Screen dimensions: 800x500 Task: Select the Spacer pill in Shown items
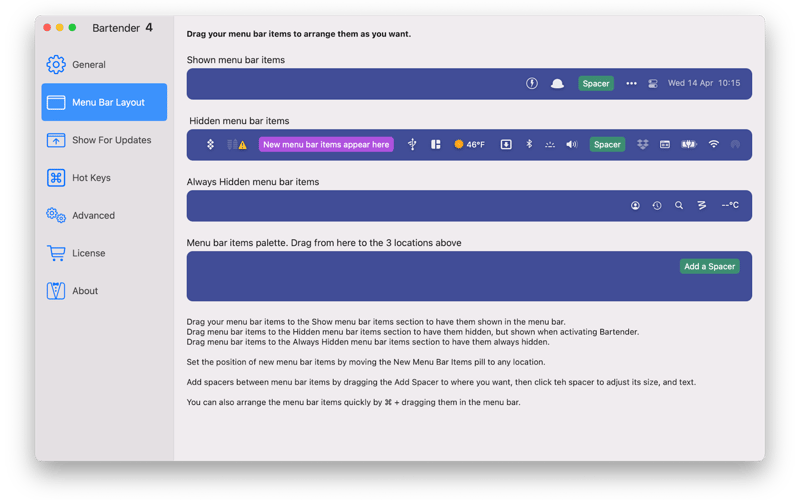click(595, 83)
